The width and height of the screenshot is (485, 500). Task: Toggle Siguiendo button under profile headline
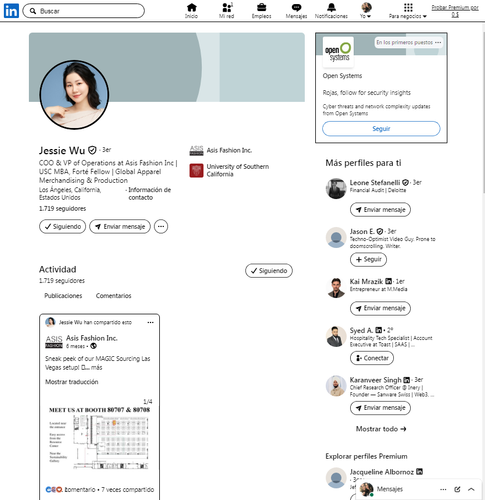click(x=63, y=227)
